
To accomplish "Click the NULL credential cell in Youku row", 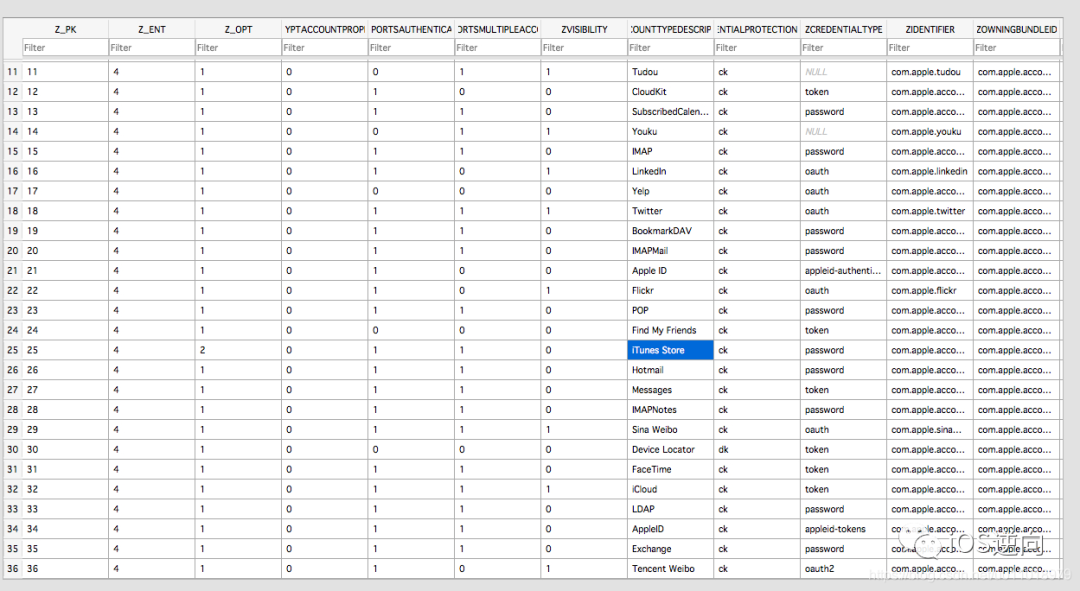I will point(843,132).
